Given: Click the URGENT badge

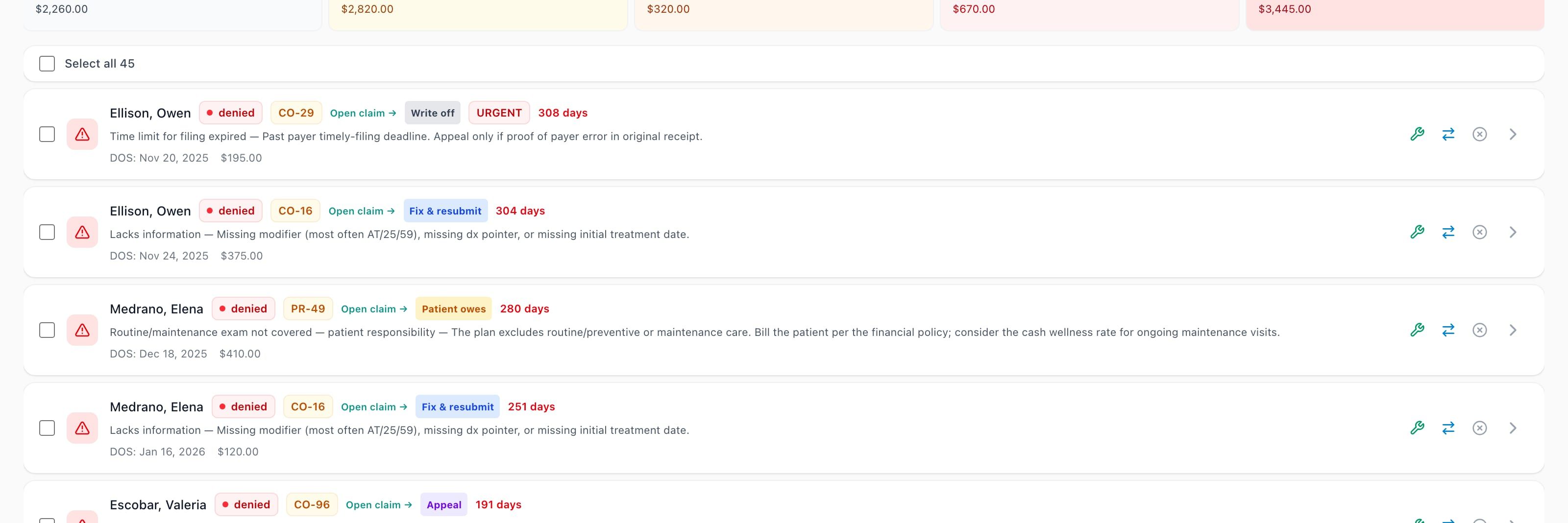Looking at the screenshot, I should tap(499, 113).
